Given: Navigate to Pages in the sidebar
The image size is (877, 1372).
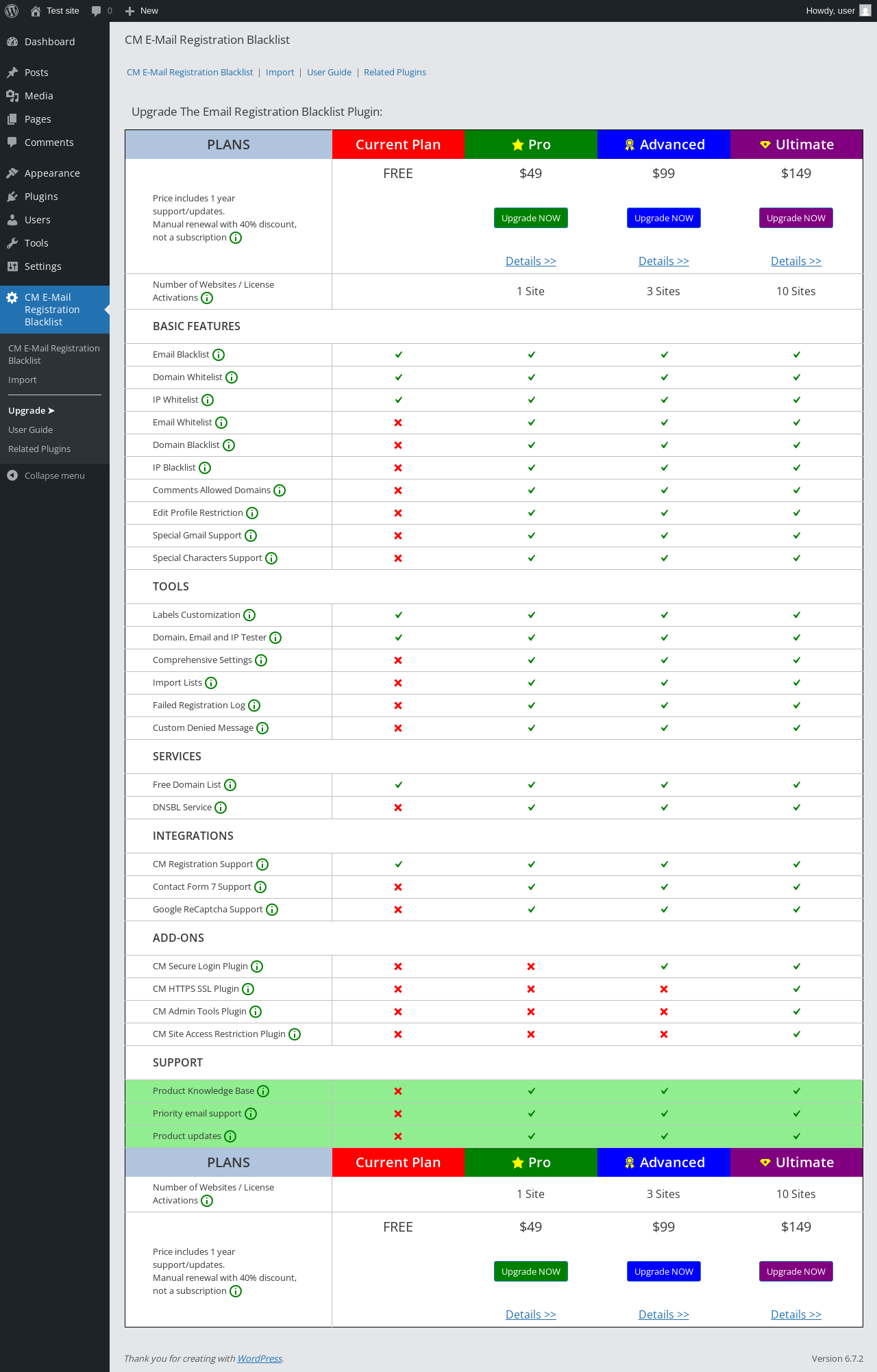Looking at the screenshot, I should click(x=55, y=119).
